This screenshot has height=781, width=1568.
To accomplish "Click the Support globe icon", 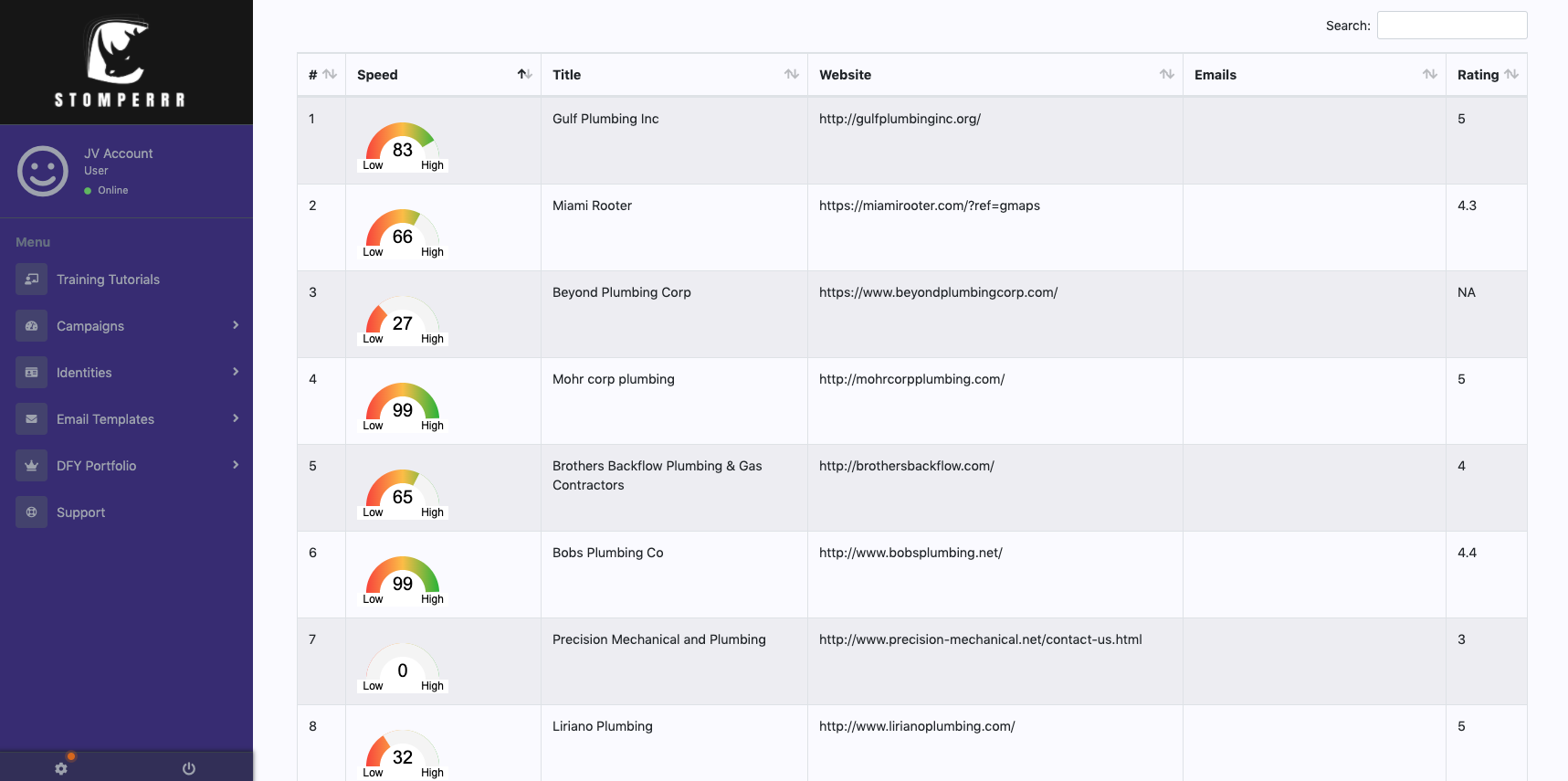I will (x=31, y=512).
